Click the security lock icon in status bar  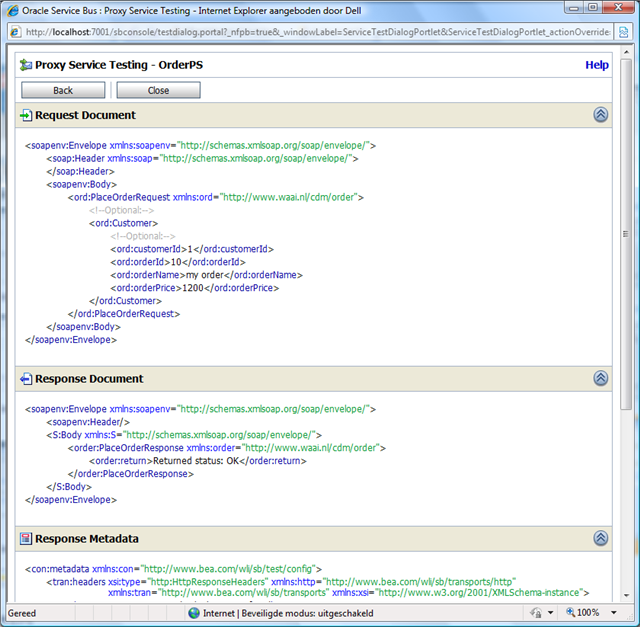click(536, 613)
